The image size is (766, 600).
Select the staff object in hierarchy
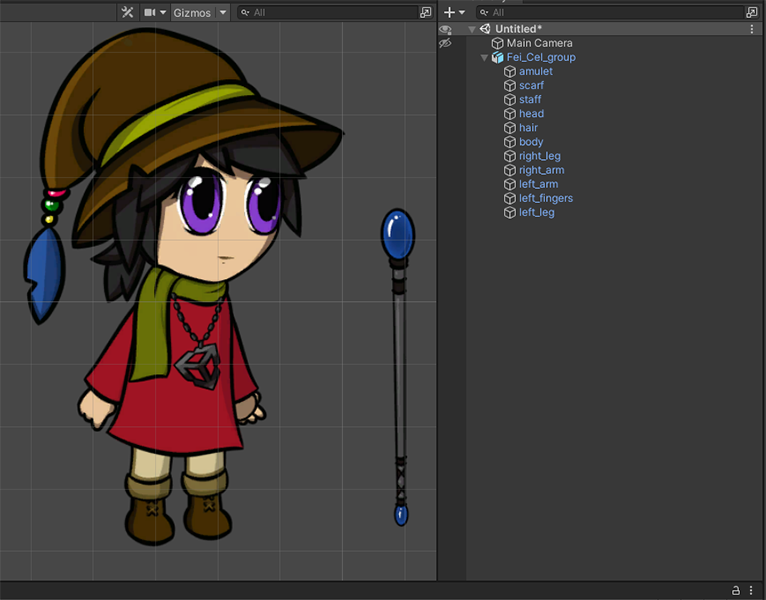tap(530, 99)
